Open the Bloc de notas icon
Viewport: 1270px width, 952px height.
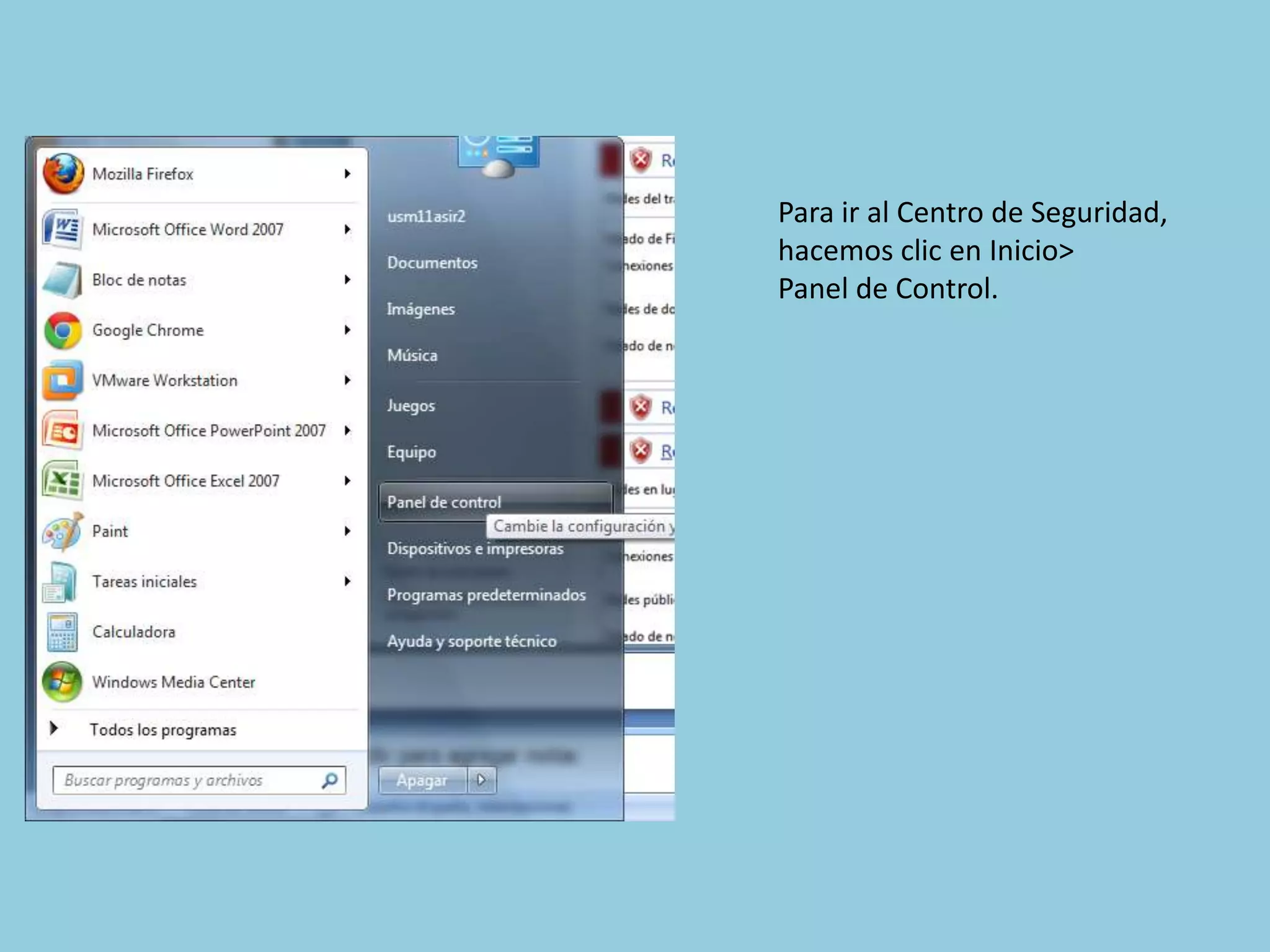point(63,280)
